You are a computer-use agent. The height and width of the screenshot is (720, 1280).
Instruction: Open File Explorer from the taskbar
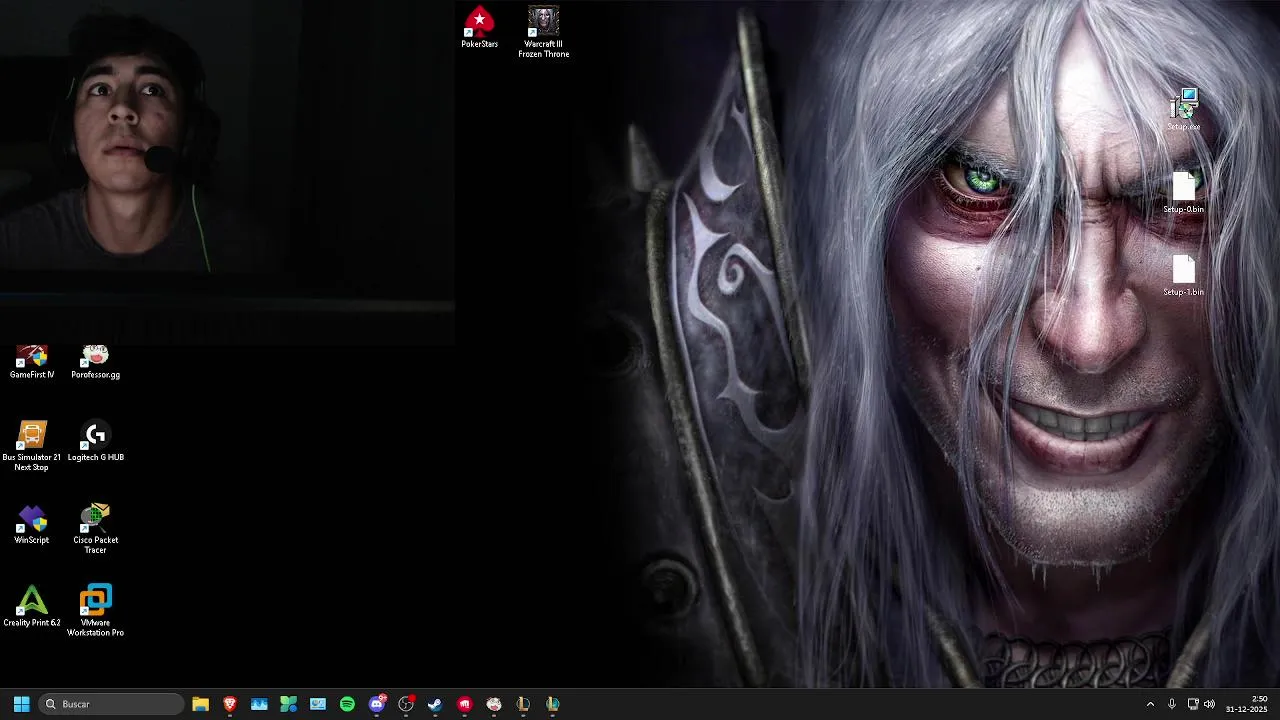pos(200,704)
